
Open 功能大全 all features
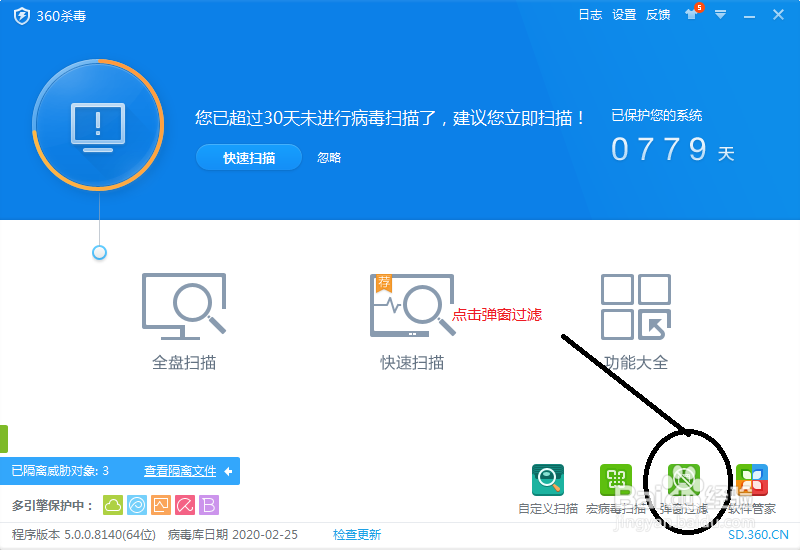636,322
